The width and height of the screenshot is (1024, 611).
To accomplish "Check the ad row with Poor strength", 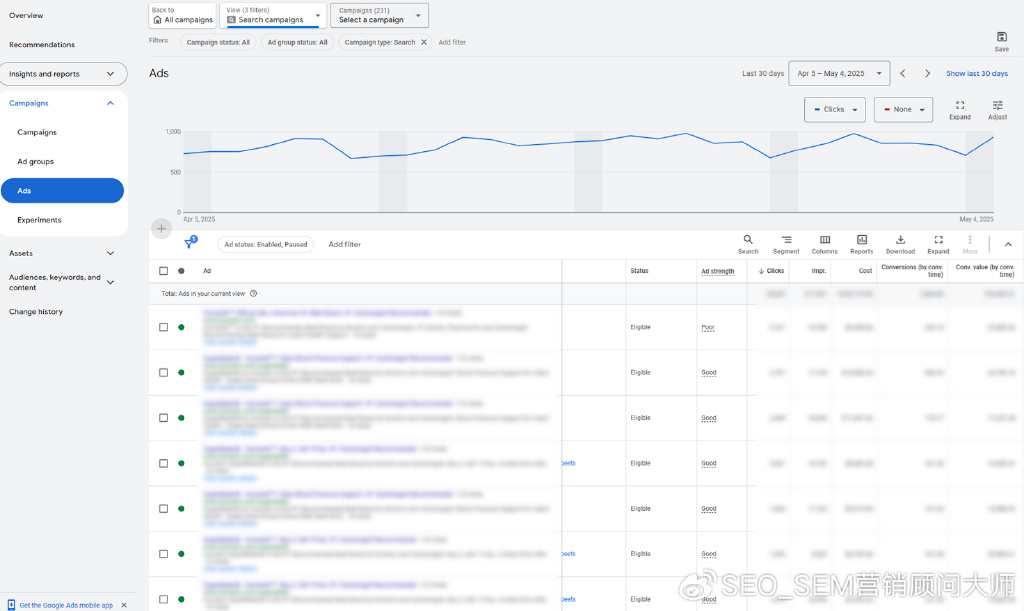I will point(164,327).
